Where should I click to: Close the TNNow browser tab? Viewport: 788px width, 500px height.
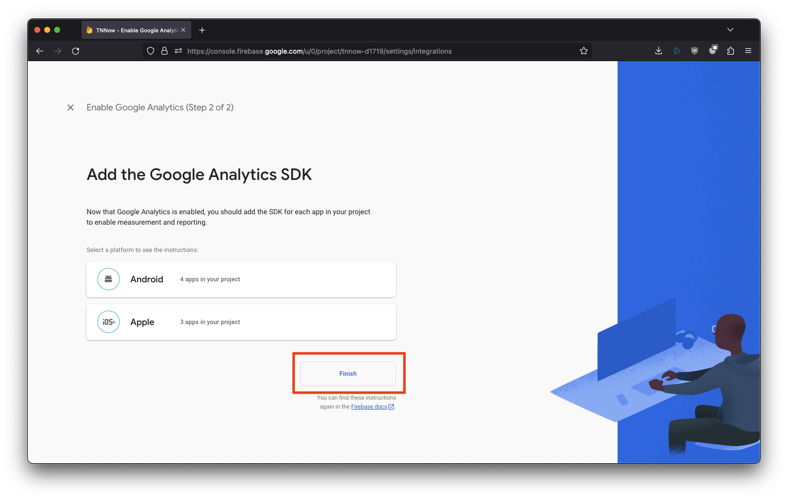coord(183,30)
